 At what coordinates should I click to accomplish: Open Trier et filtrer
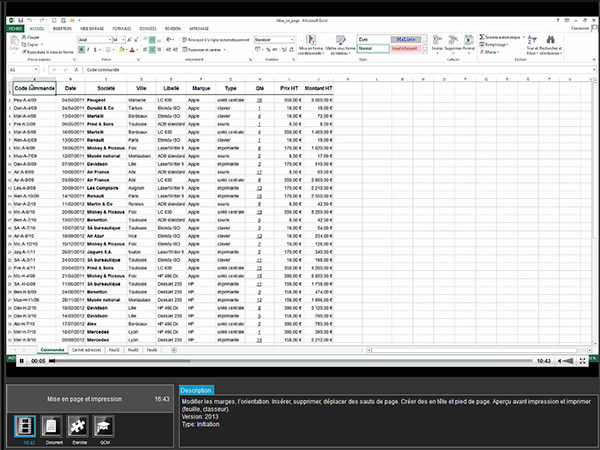tap(532, 45)
